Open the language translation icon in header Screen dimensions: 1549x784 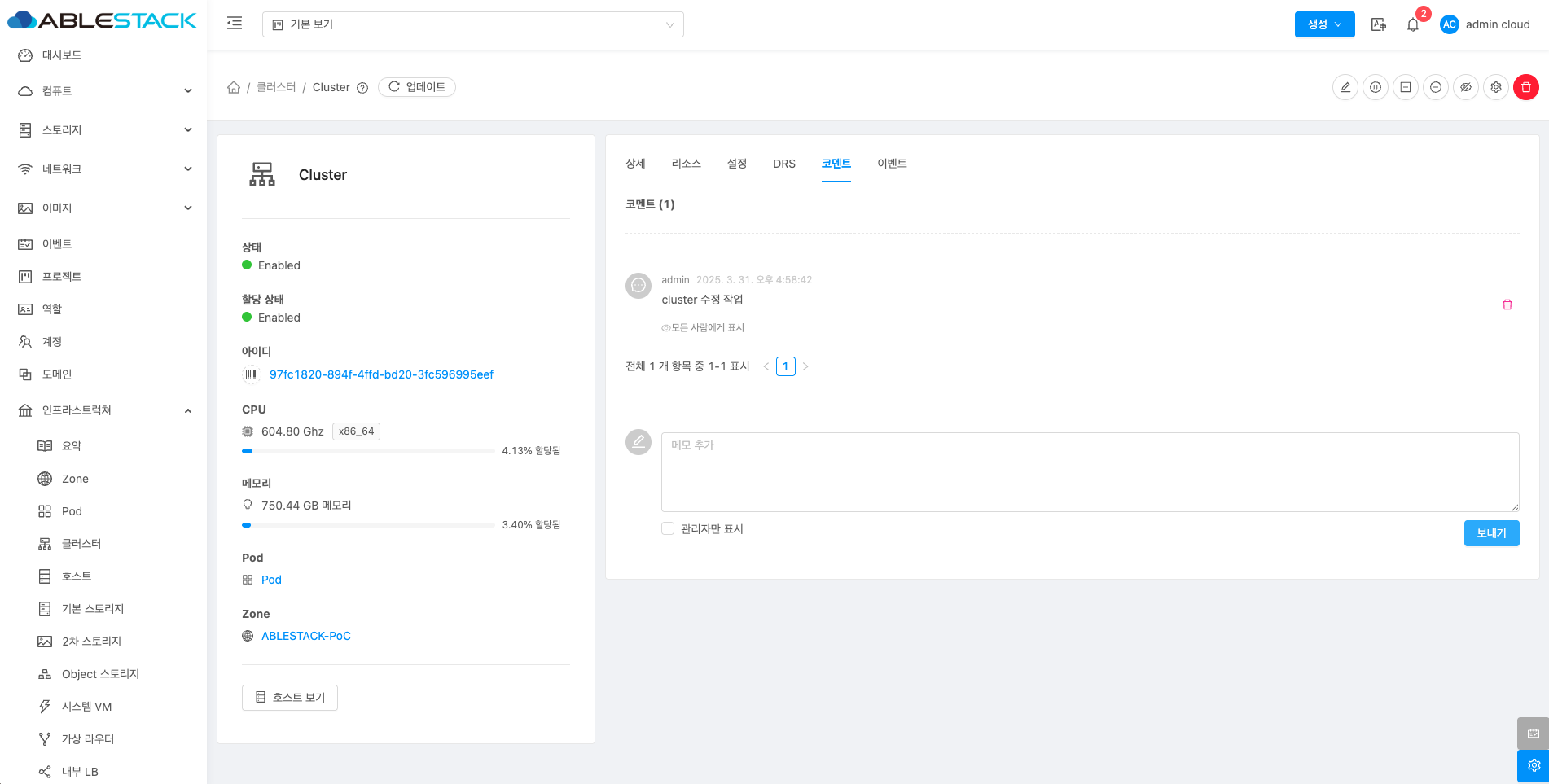pyautogui.click(x=1378, y=24)
